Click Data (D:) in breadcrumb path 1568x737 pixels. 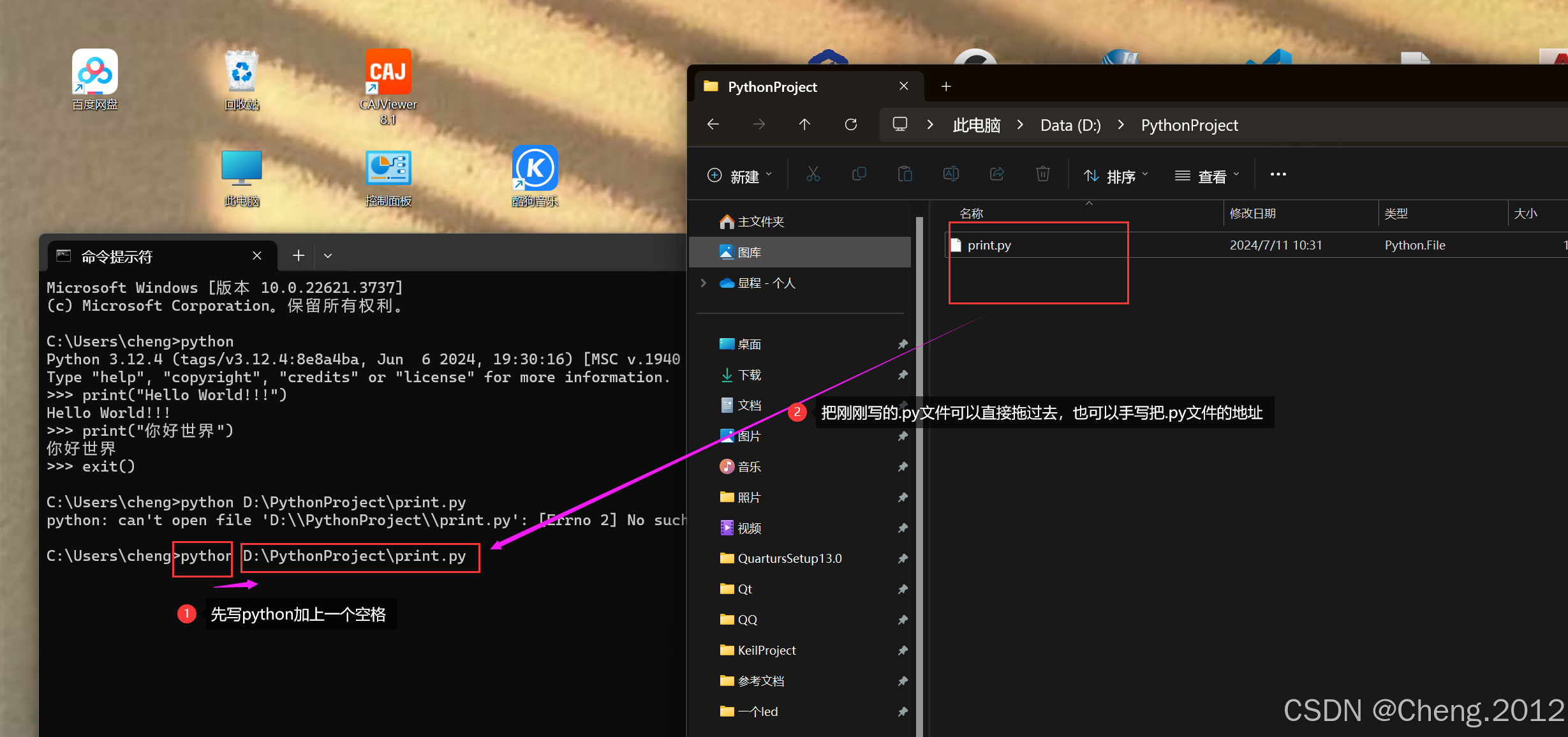click(x=1070, y=125)
